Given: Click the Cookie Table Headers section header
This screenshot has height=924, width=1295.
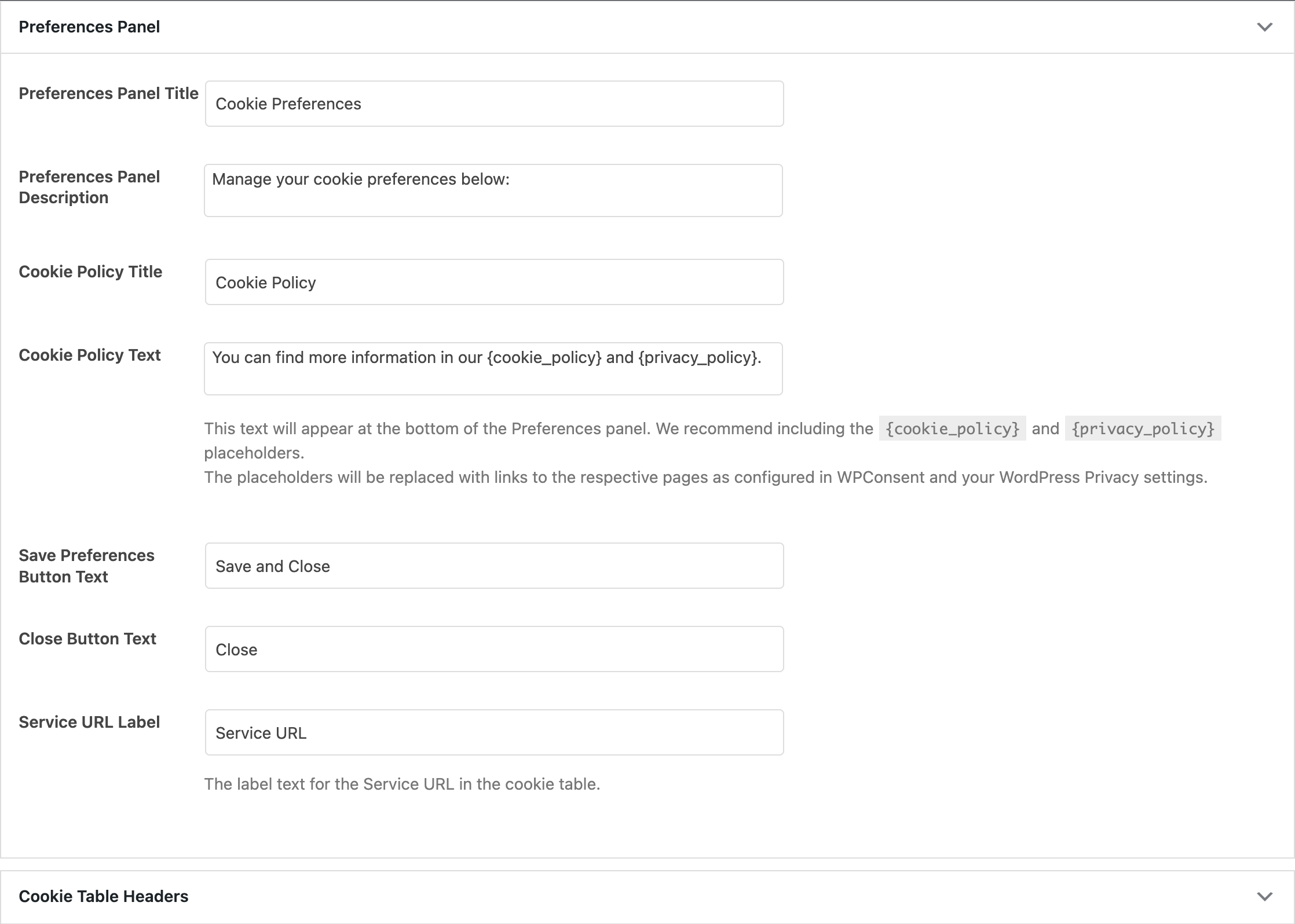Looking at the screenshot, I should pos(104,896).
